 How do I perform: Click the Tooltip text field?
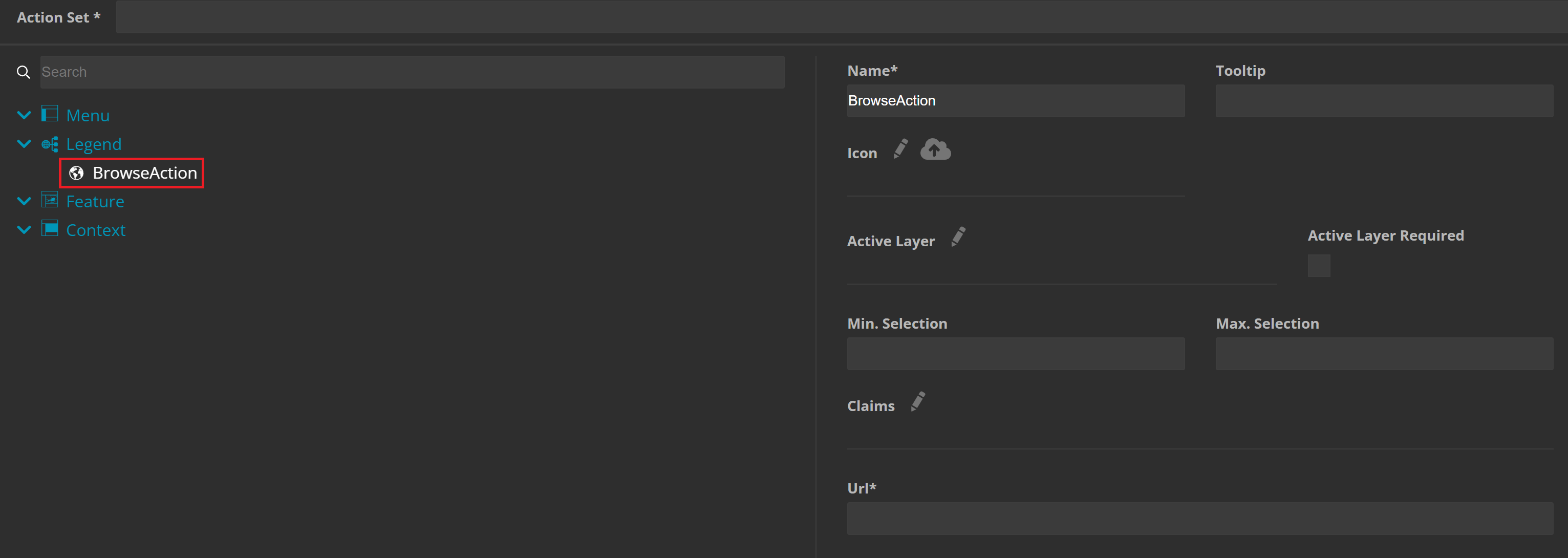[x=1384, y=101]
